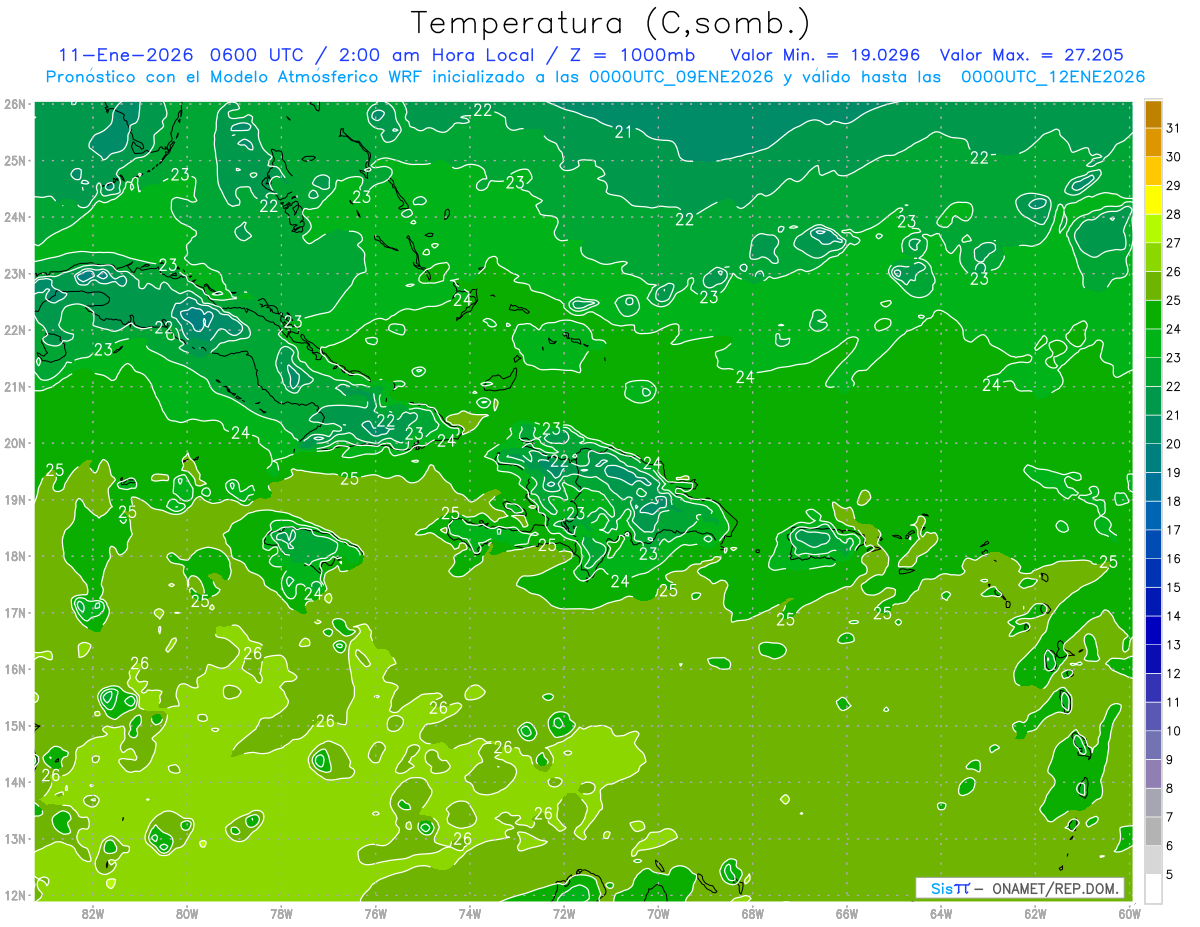Click the "31" color scale label

pyautogui.click(x=1174, y=128)
